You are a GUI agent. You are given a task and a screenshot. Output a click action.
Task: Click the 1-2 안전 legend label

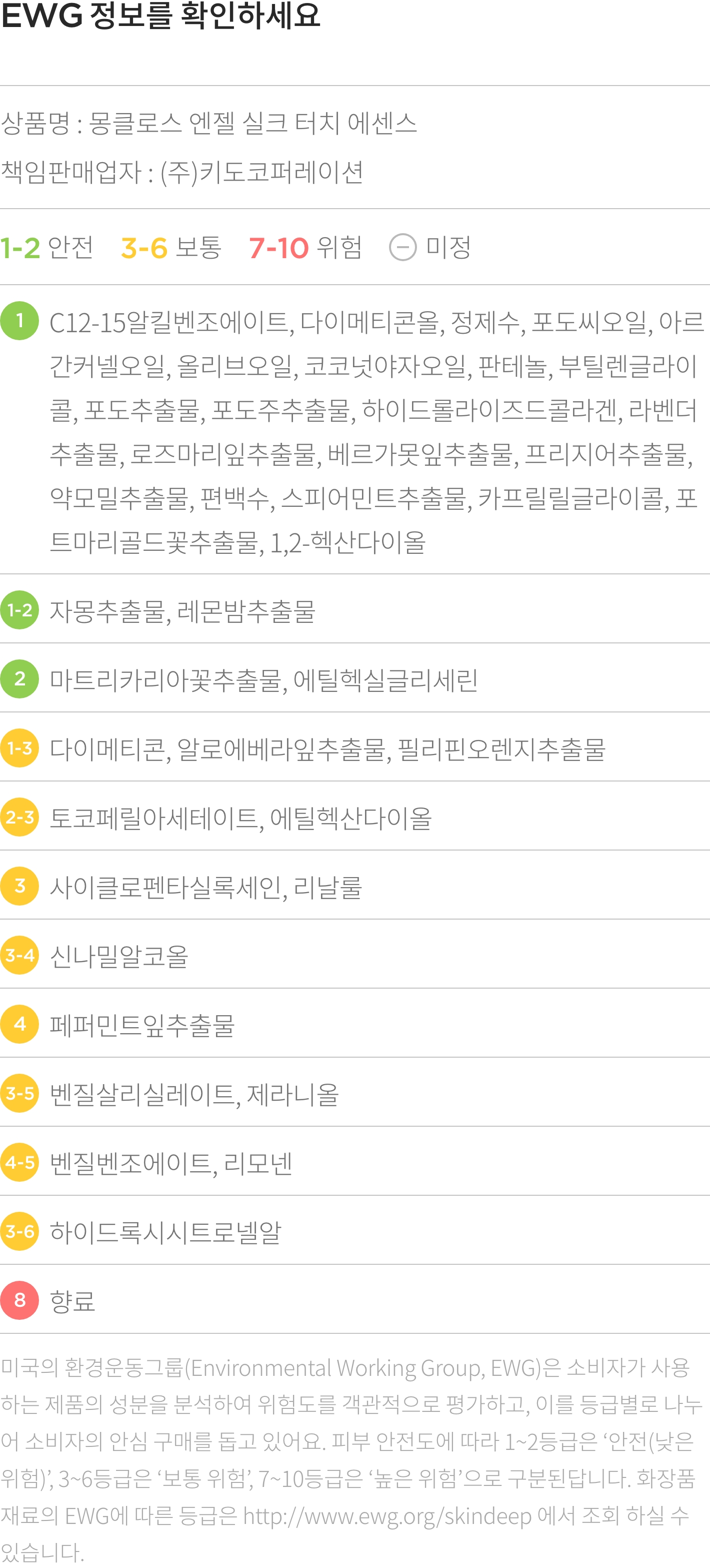47,247
